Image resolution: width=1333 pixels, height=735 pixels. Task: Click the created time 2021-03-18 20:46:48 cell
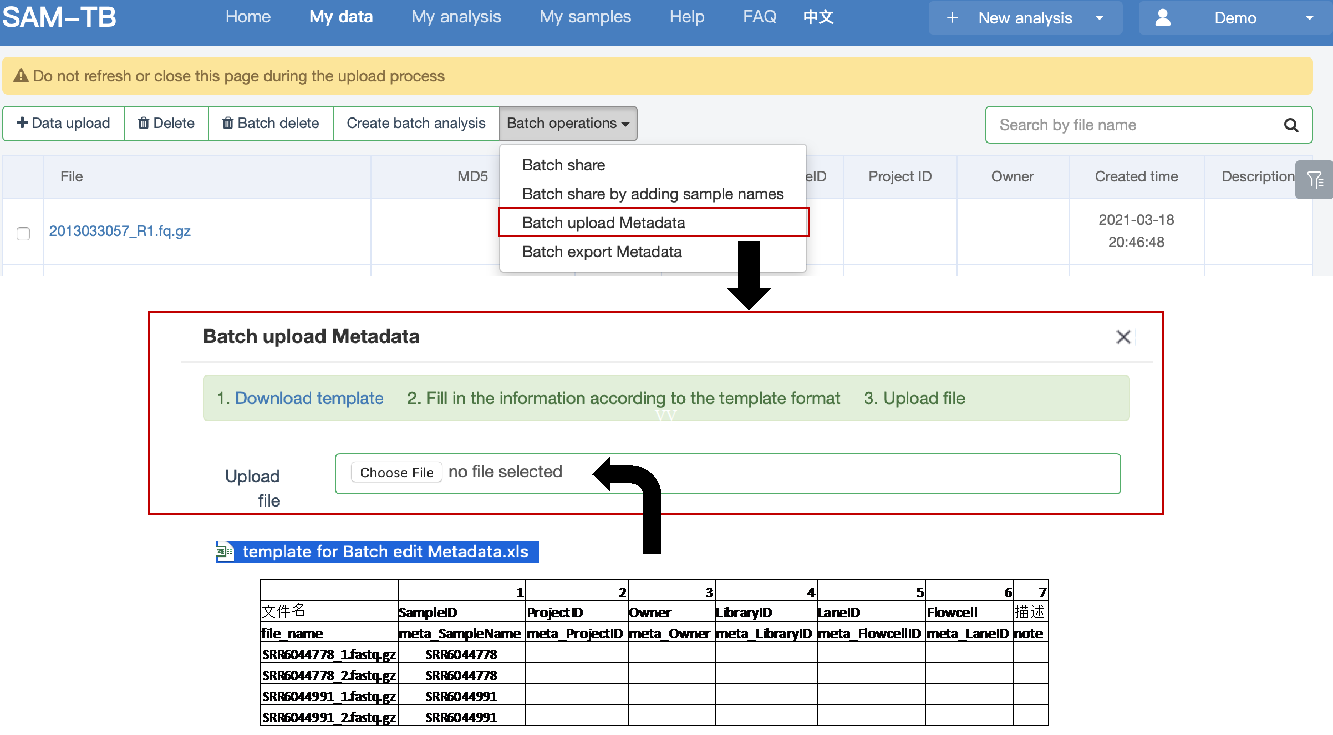click(x=1136, y=231)
